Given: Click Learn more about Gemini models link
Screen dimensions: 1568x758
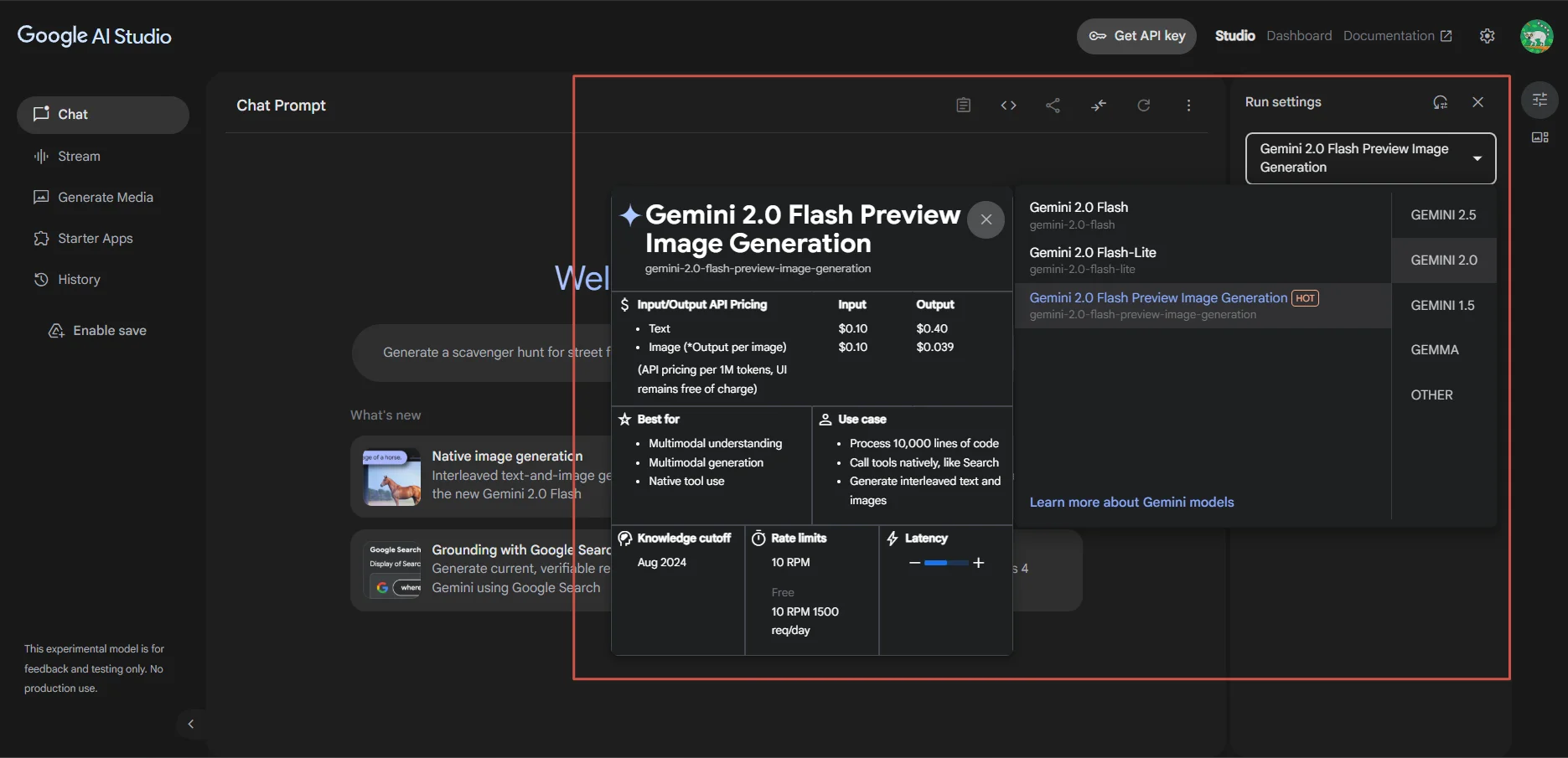Looking at the screenshot, I should coord(1131,503).
